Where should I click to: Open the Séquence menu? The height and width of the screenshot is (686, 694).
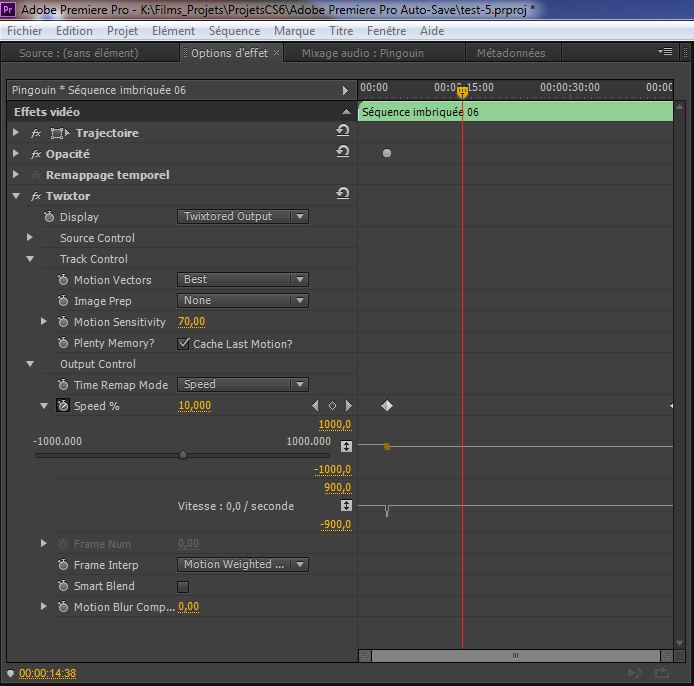[235, 31]
